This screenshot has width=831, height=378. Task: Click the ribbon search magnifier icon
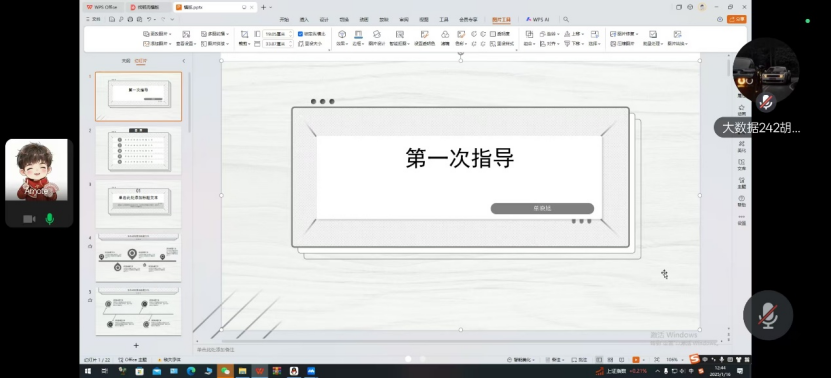pyautogui.click(x=566, y=20)
